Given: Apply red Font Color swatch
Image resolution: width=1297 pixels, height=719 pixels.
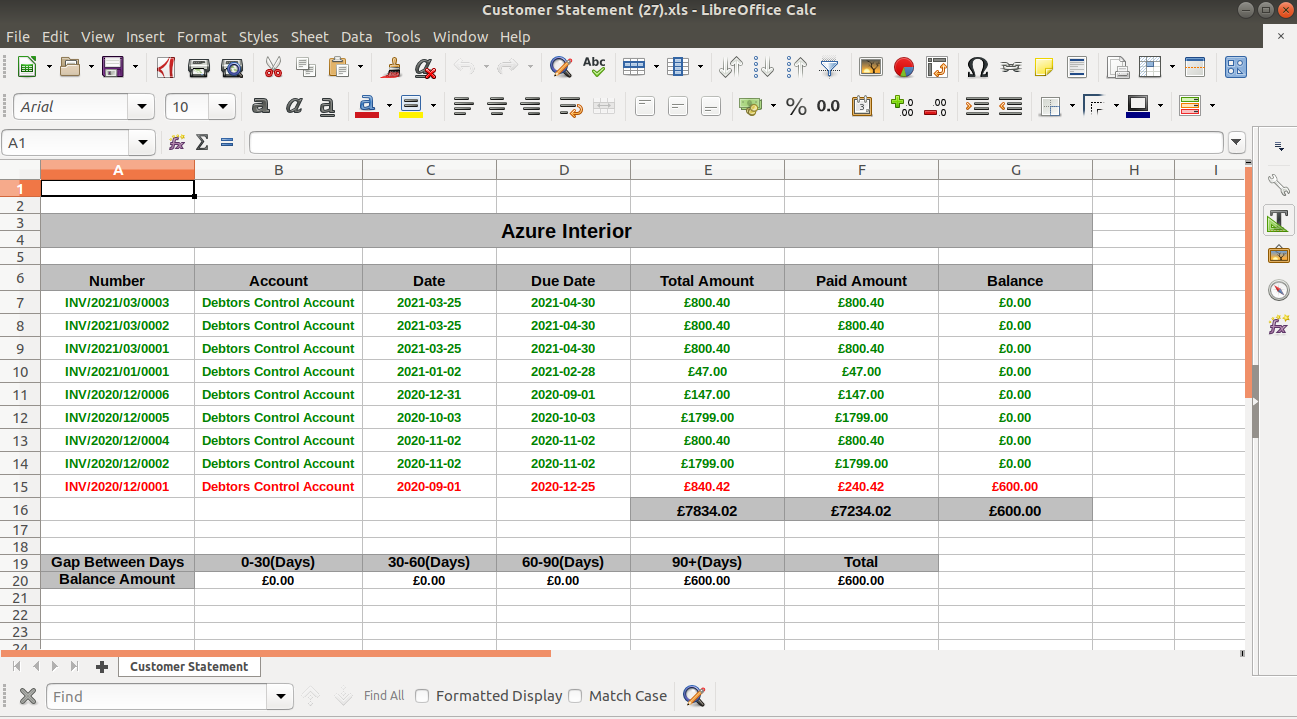Looking at the screenshot, I should [x=367, y=106].
